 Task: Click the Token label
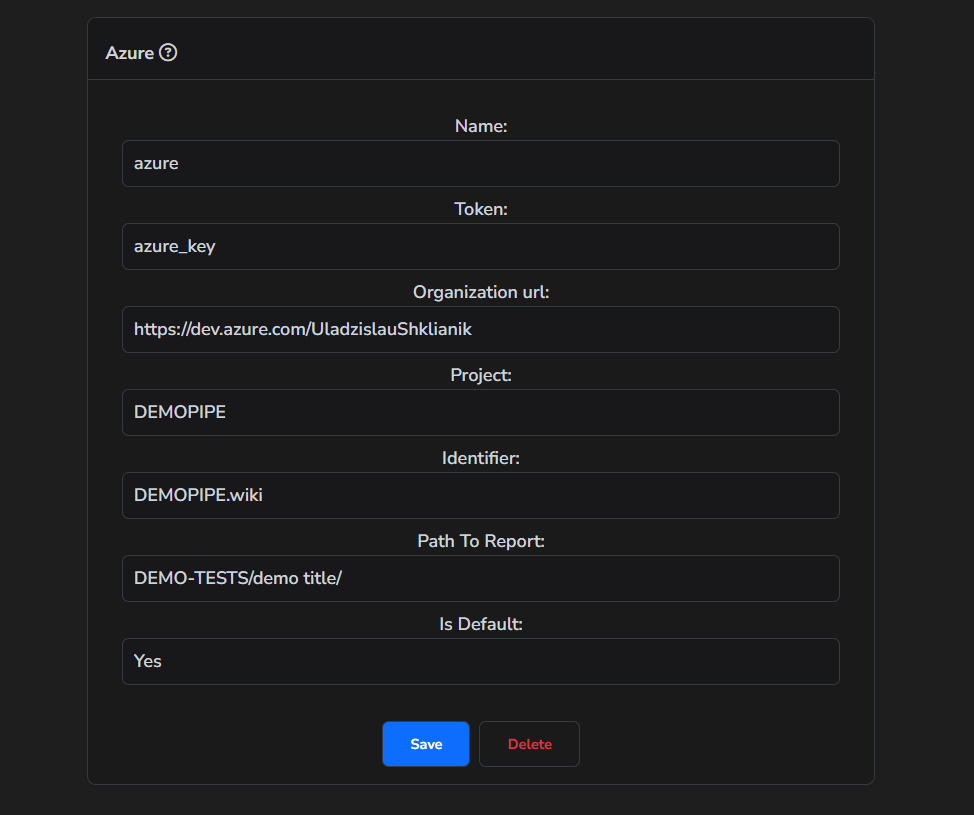[x=480, y=209]
